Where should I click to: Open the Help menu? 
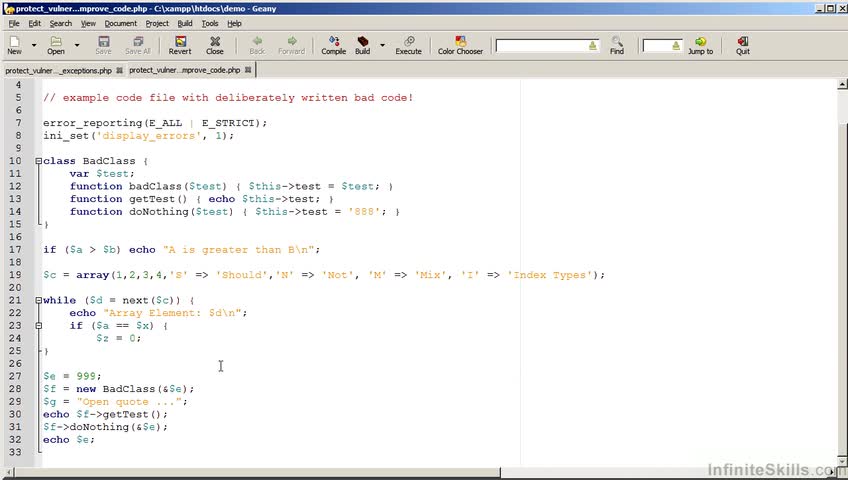pos(234,23)
